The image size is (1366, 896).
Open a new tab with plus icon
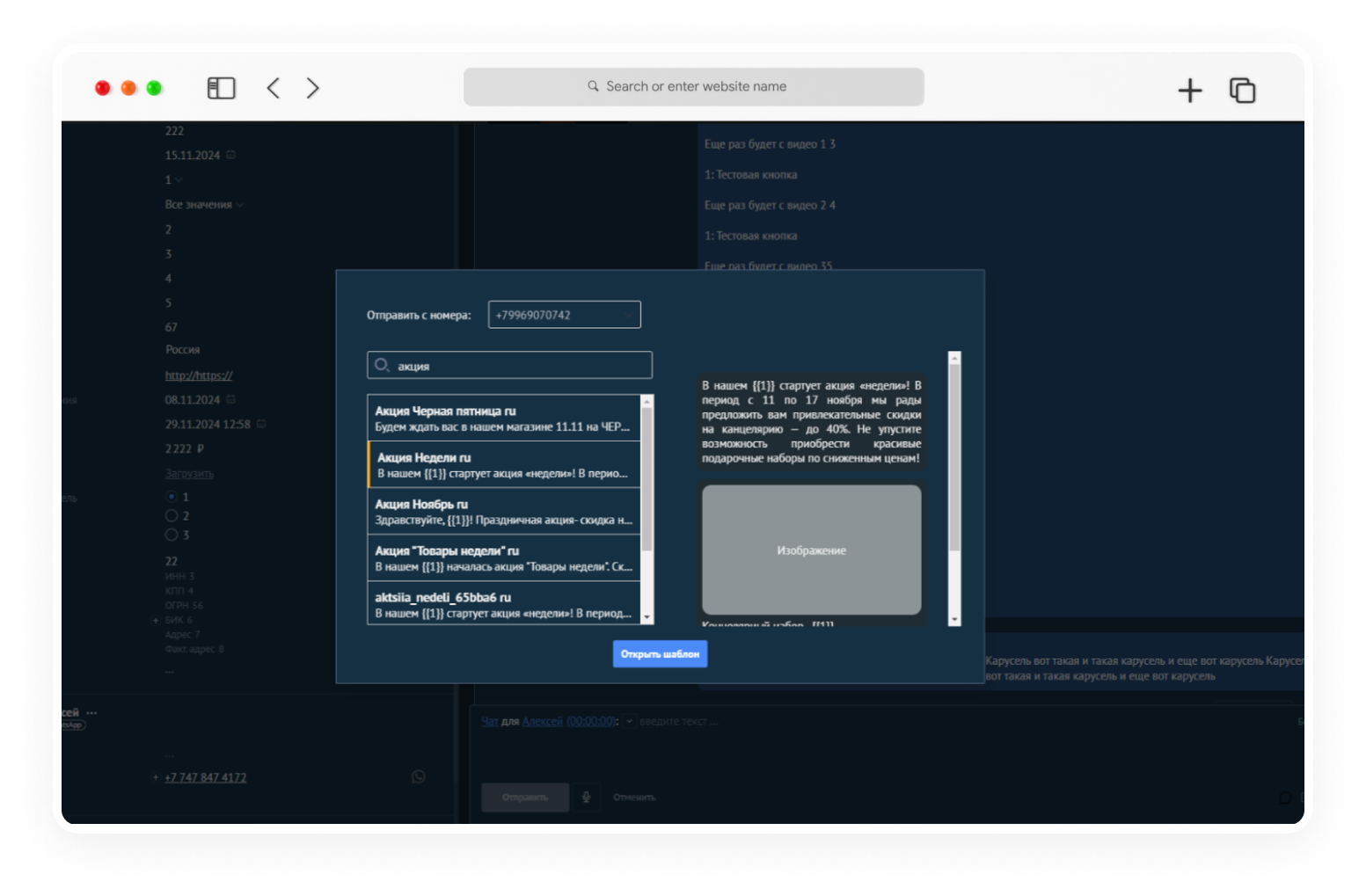click(1189, 90)
